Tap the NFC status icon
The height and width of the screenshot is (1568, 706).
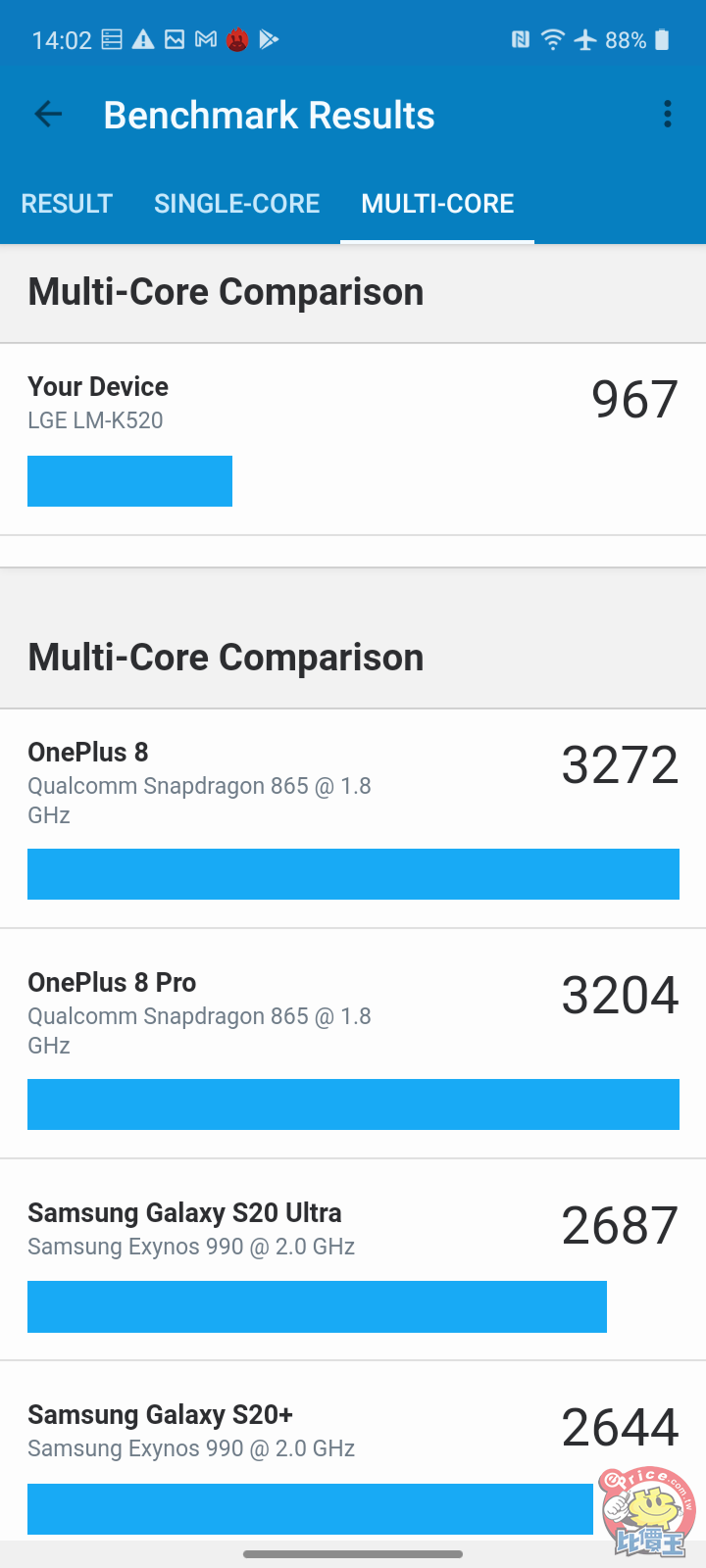click(521, 39)
